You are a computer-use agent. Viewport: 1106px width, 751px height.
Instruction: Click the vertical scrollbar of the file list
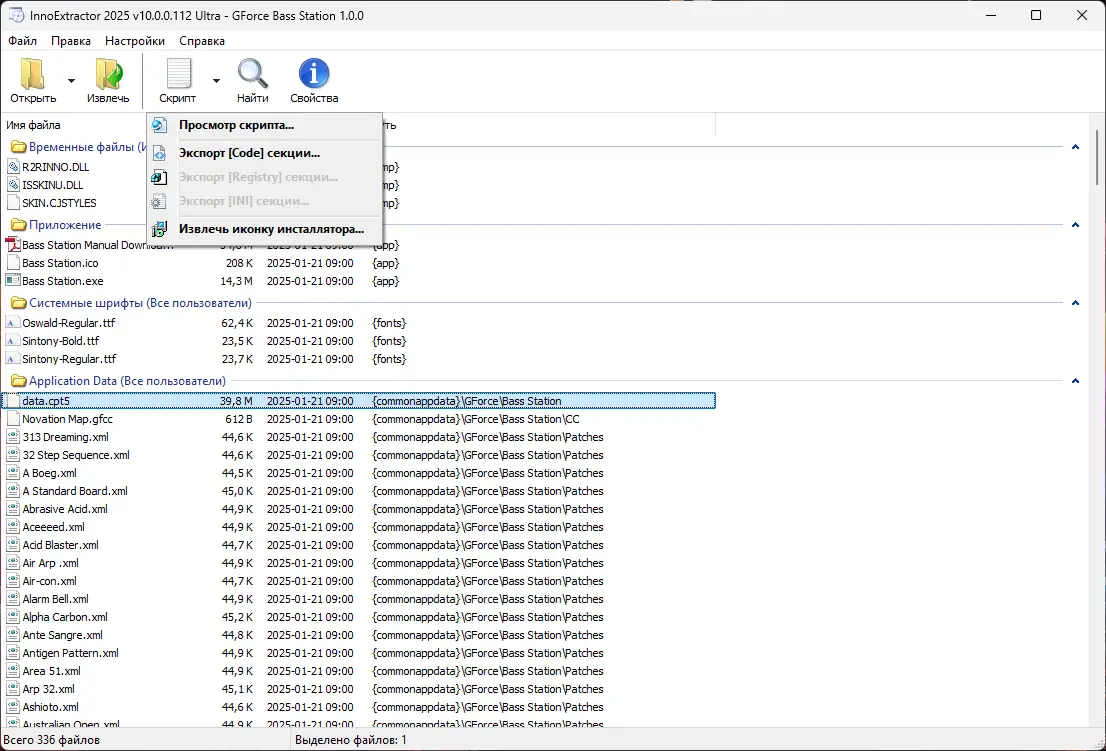coord(1097,157)
